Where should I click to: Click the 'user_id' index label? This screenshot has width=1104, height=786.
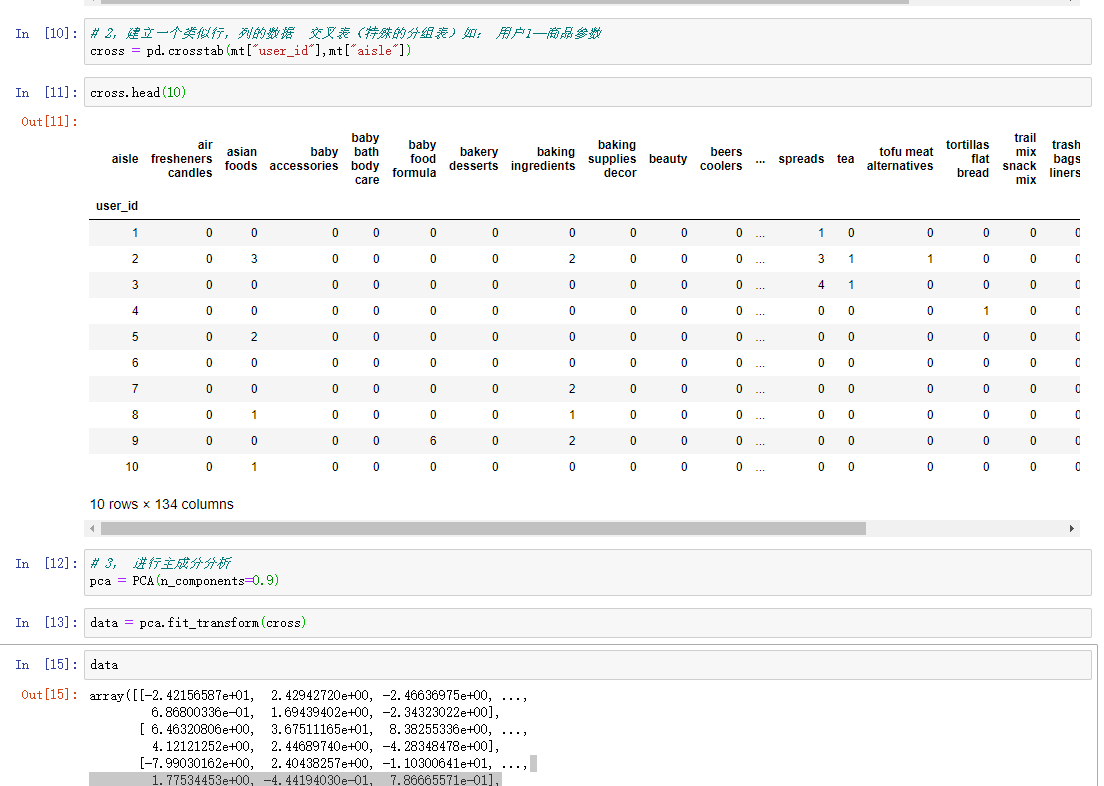[117, 206]
